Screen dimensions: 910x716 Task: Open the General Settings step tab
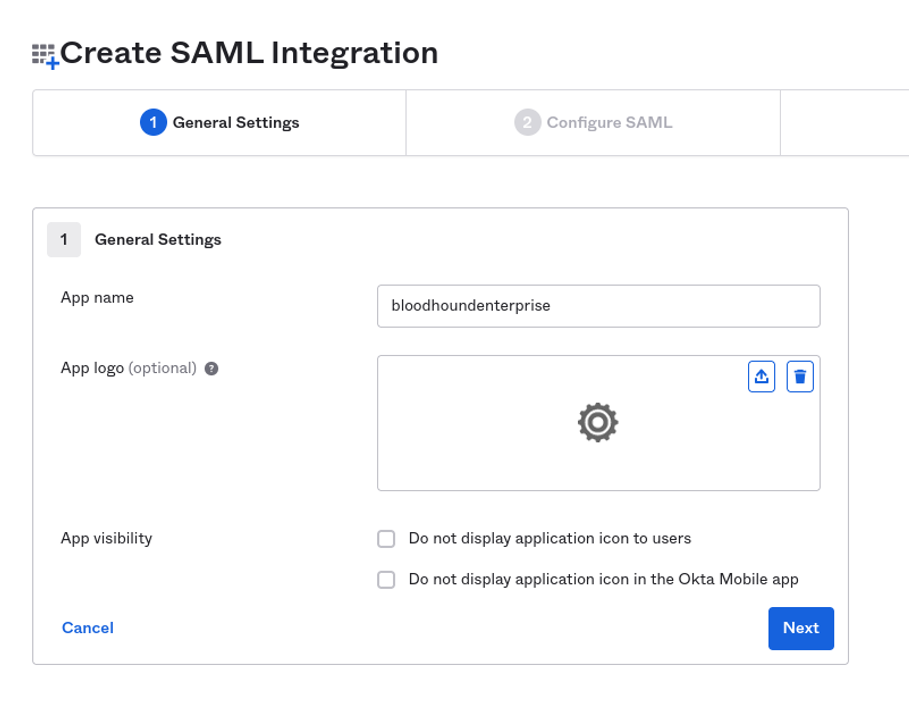[x=219, y=122]
